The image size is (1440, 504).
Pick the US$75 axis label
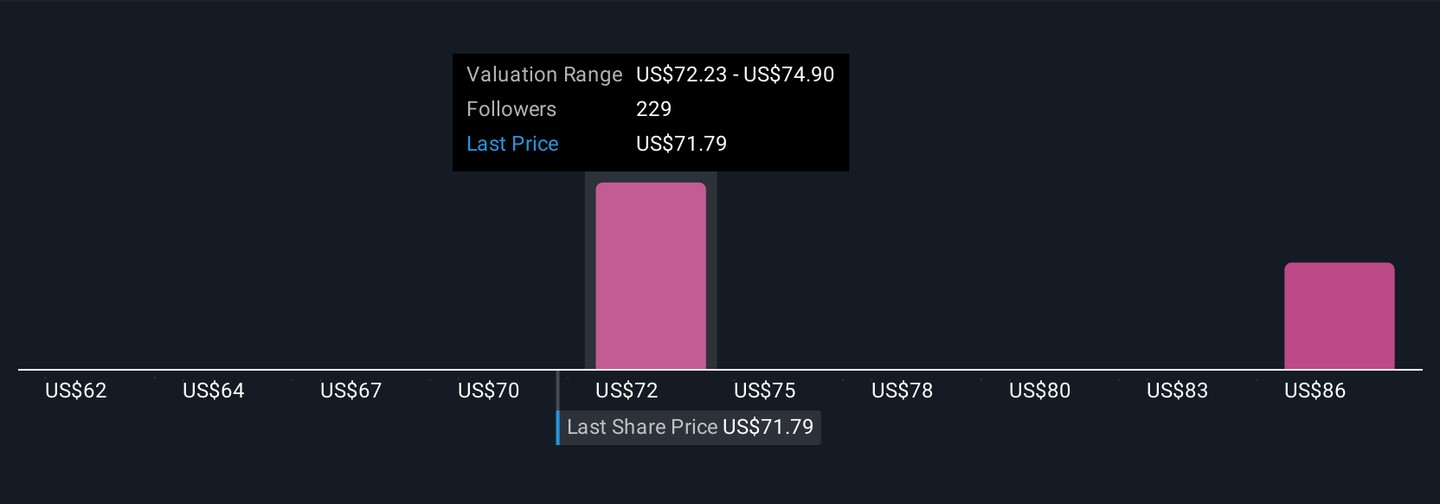(765, 391)
